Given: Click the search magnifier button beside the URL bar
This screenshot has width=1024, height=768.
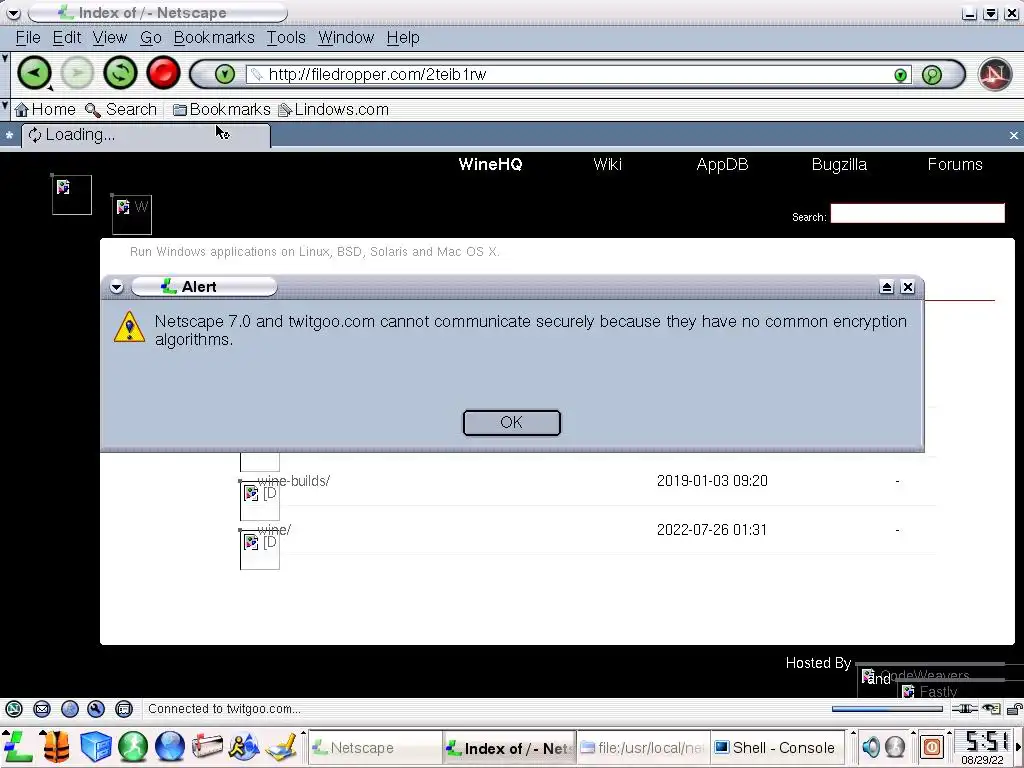Looking at the screenshot, I should tap(932, 75).
